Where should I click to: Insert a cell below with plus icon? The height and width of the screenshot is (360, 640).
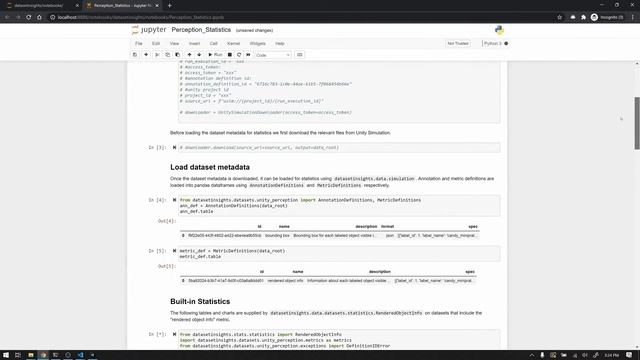(146, 55)
